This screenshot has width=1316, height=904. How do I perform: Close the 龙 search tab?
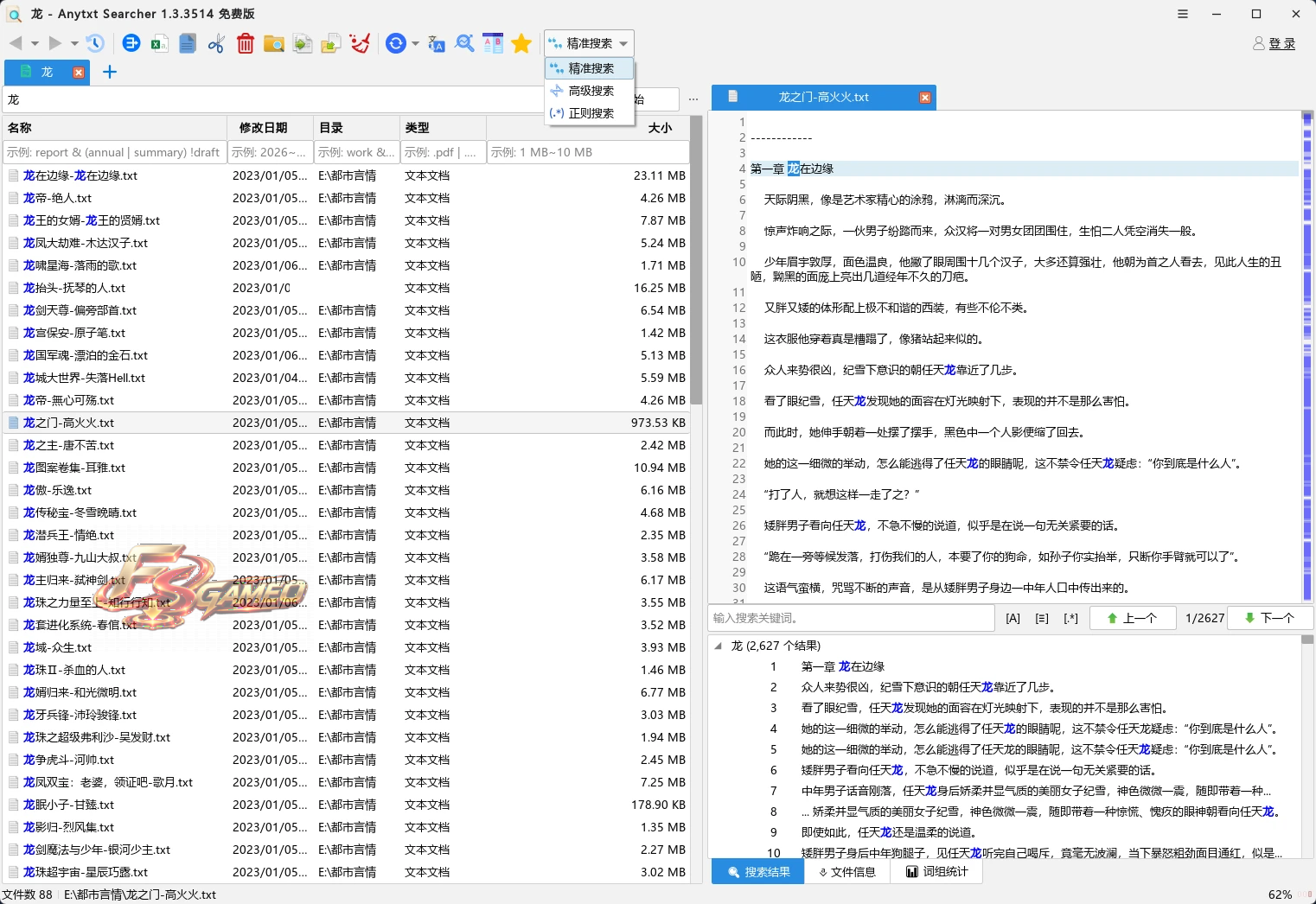coord(79,73)
